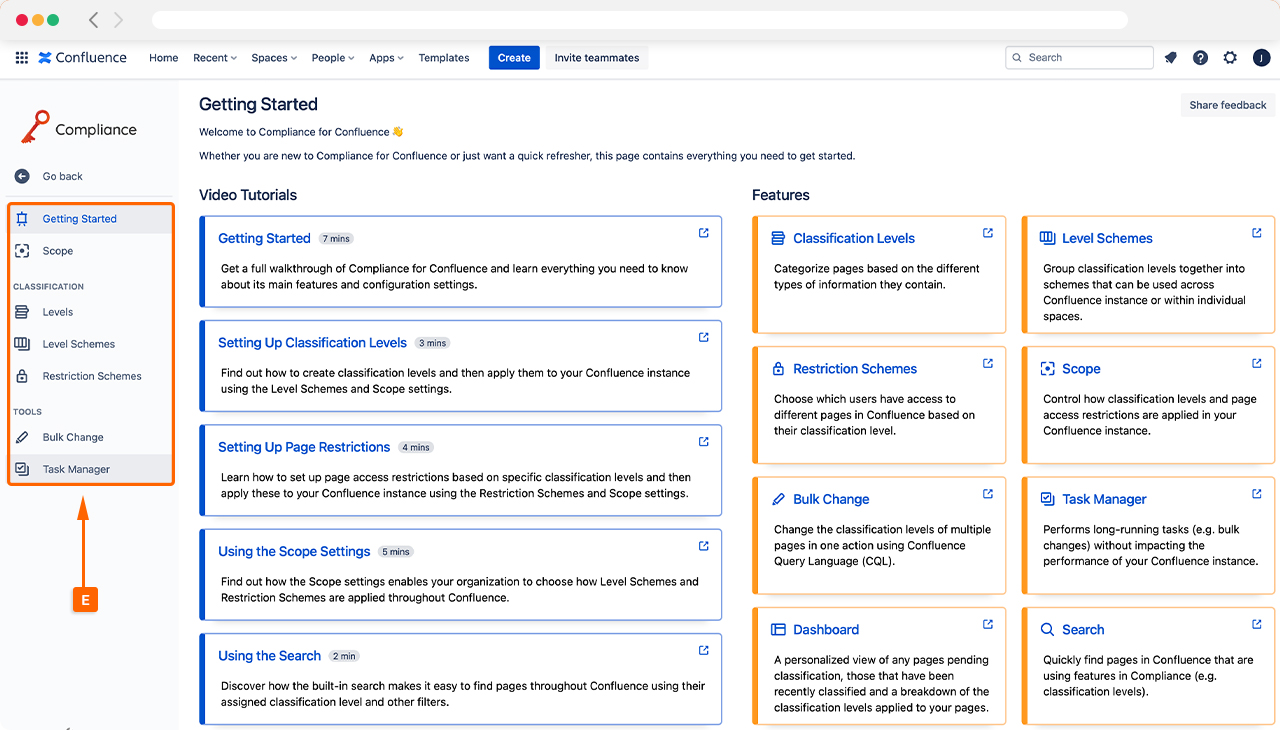Click the Share feedback button
This screenshot has height=730, width=1280.
click(1227, 105)
